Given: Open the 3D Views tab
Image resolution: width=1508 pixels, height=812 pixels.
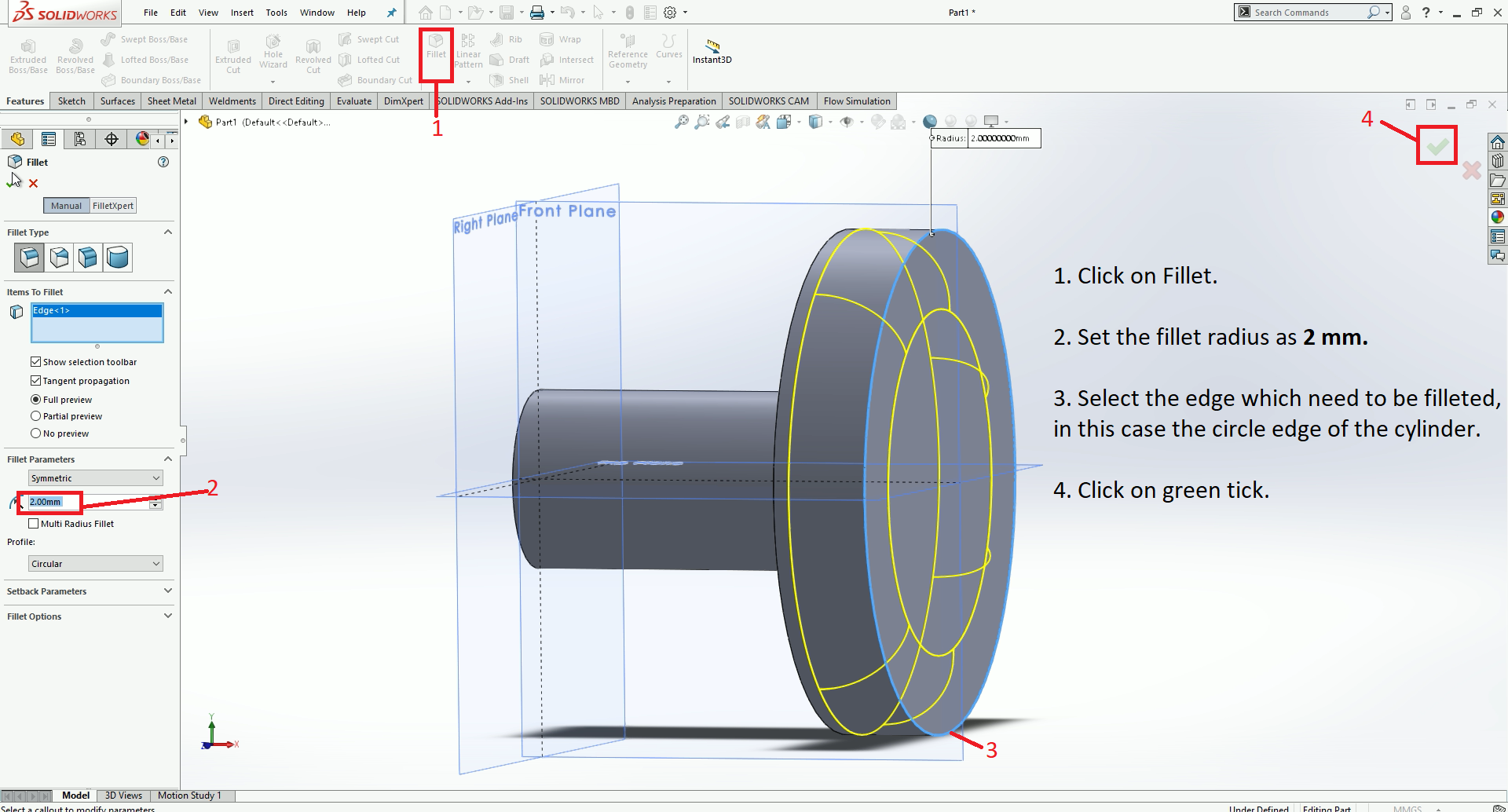Looking at the screenshot, I should pyautogui.click(x=124, y=796).
